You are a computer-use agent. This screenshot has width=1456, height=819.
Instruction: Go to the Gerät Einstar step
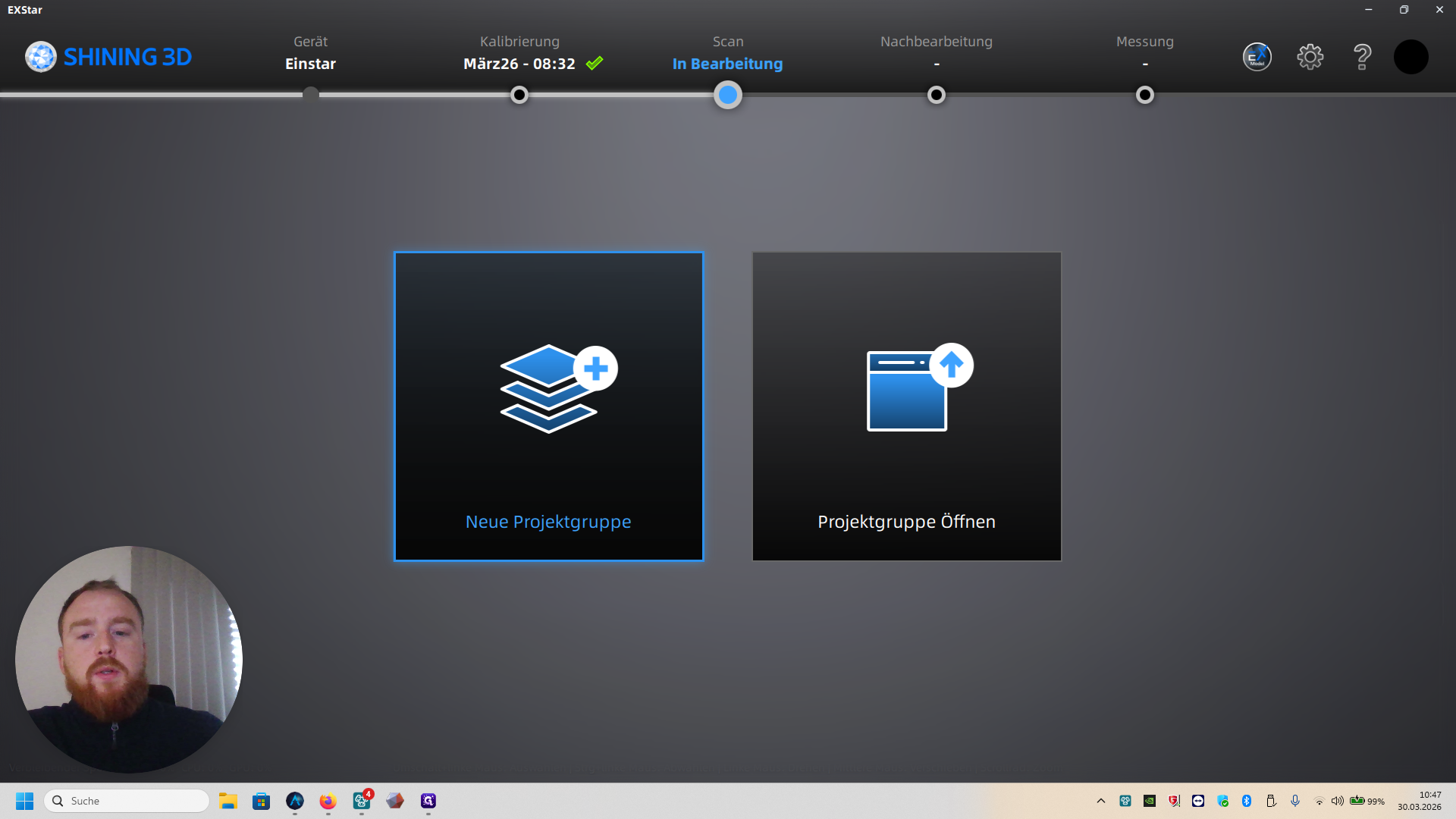click(310, 53)
